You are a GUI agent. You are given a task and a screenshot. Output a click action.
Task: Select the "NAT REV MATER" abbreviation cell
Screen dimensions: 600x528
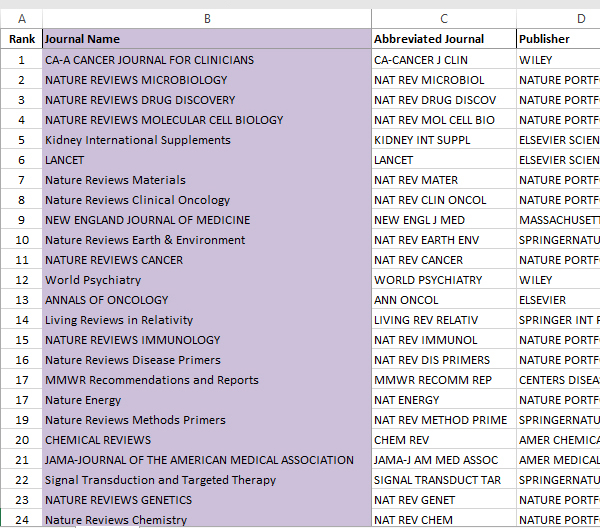coord(443,180)
